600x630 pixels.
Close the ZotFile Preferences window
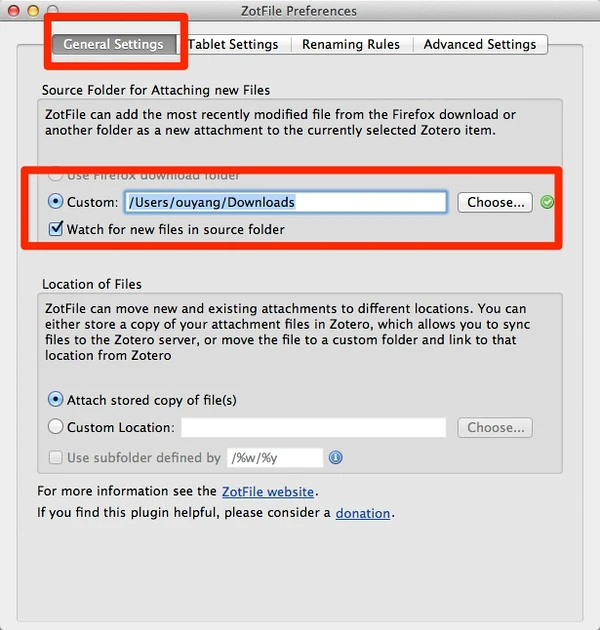pos(14,10)
